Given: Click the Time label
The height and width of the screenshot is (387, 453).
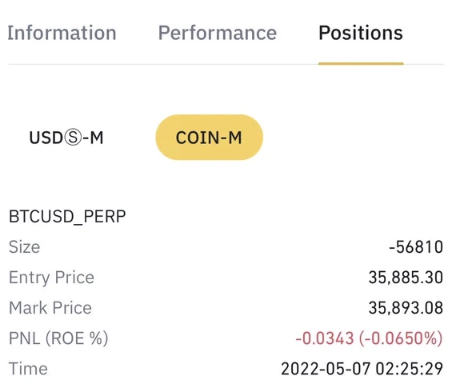Looking at the screenshot, I should 28,369.
